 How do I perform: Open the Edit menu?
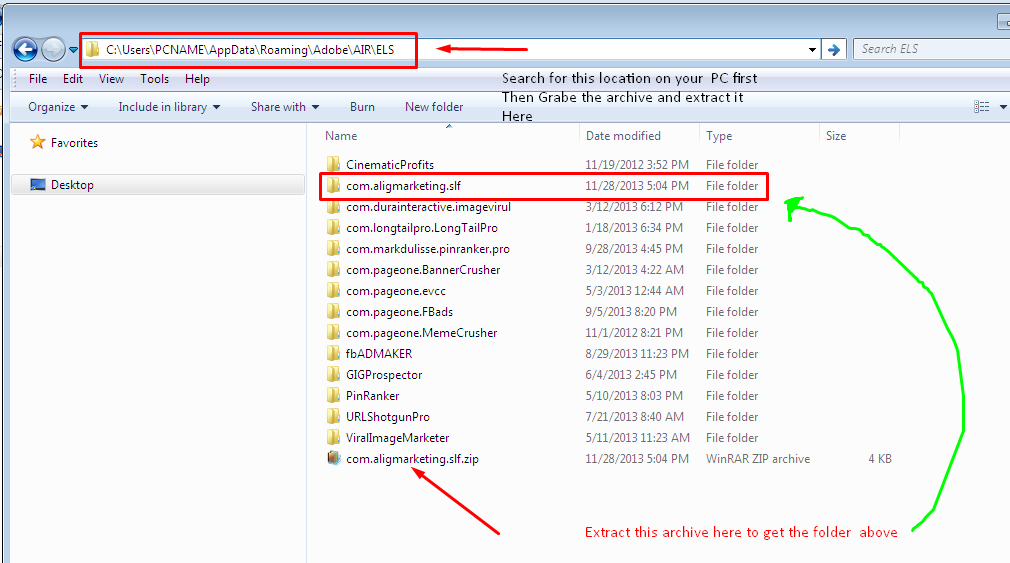tap(73, 79)
